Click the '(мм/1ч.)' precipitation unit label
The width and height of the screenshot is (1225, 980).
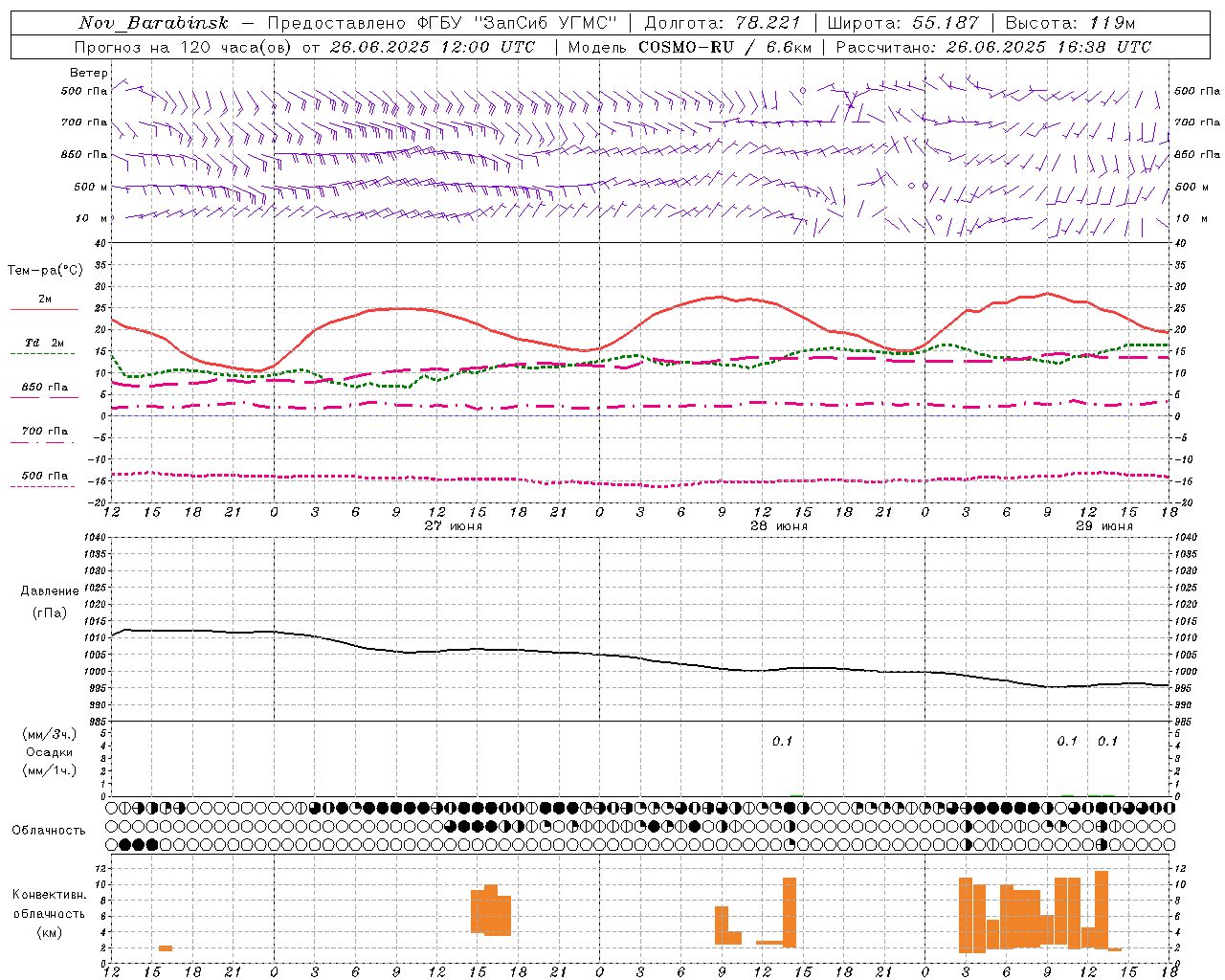point(50,770)
